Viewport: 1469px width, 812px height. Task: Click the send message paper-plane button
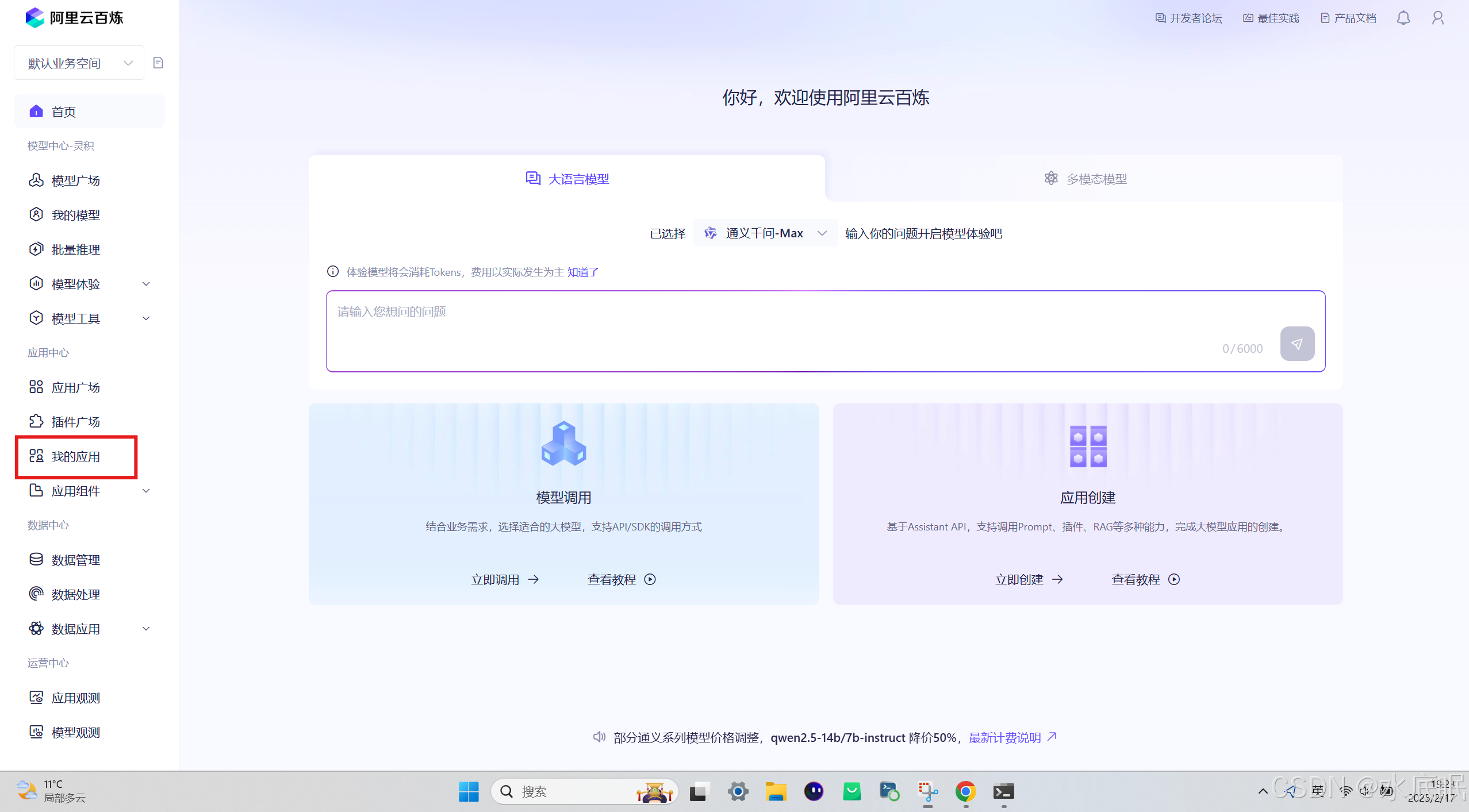coord(1297,344)
